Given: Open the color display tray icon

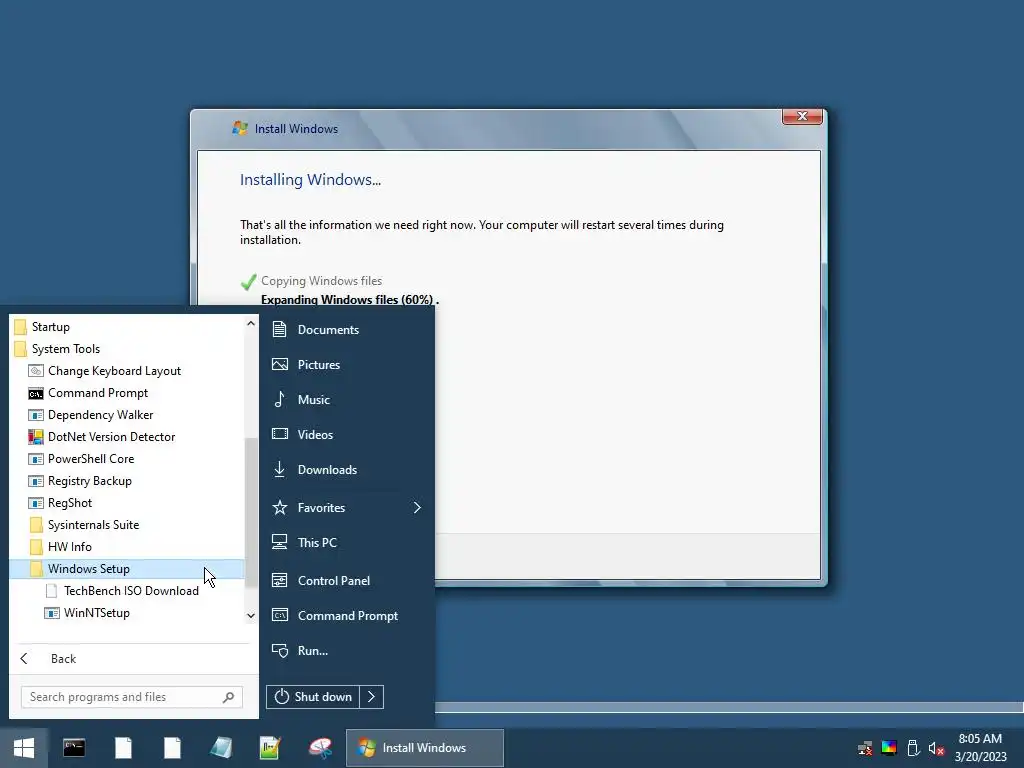Looking at the screenshot, I should point(889,748).
